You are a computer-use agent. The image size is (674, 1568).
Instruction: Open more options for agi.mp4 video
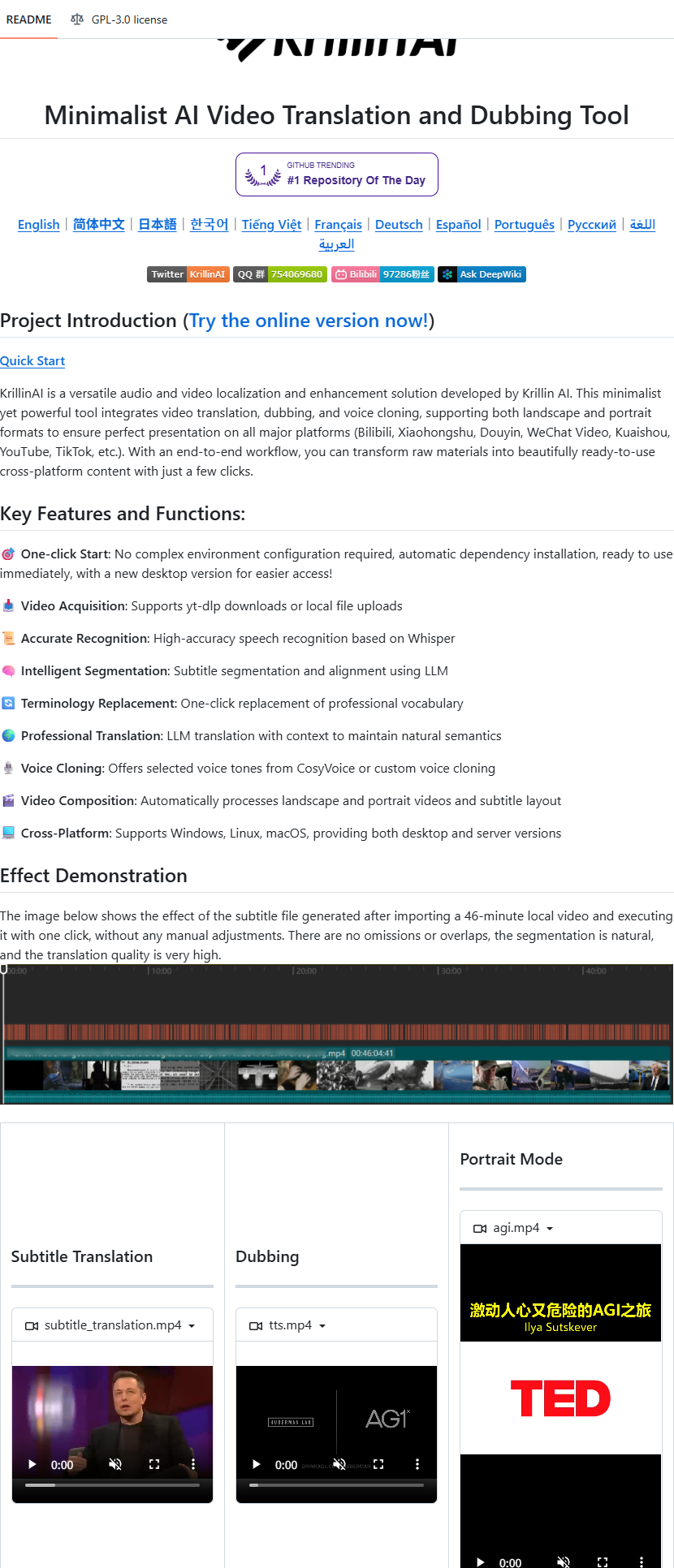click(x=642, y=1562)
